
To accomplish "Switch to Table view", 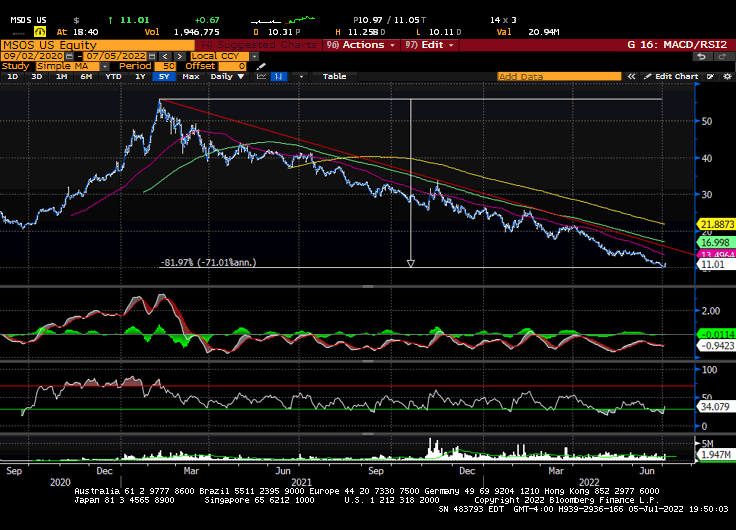I will click(x=334, y=77).
